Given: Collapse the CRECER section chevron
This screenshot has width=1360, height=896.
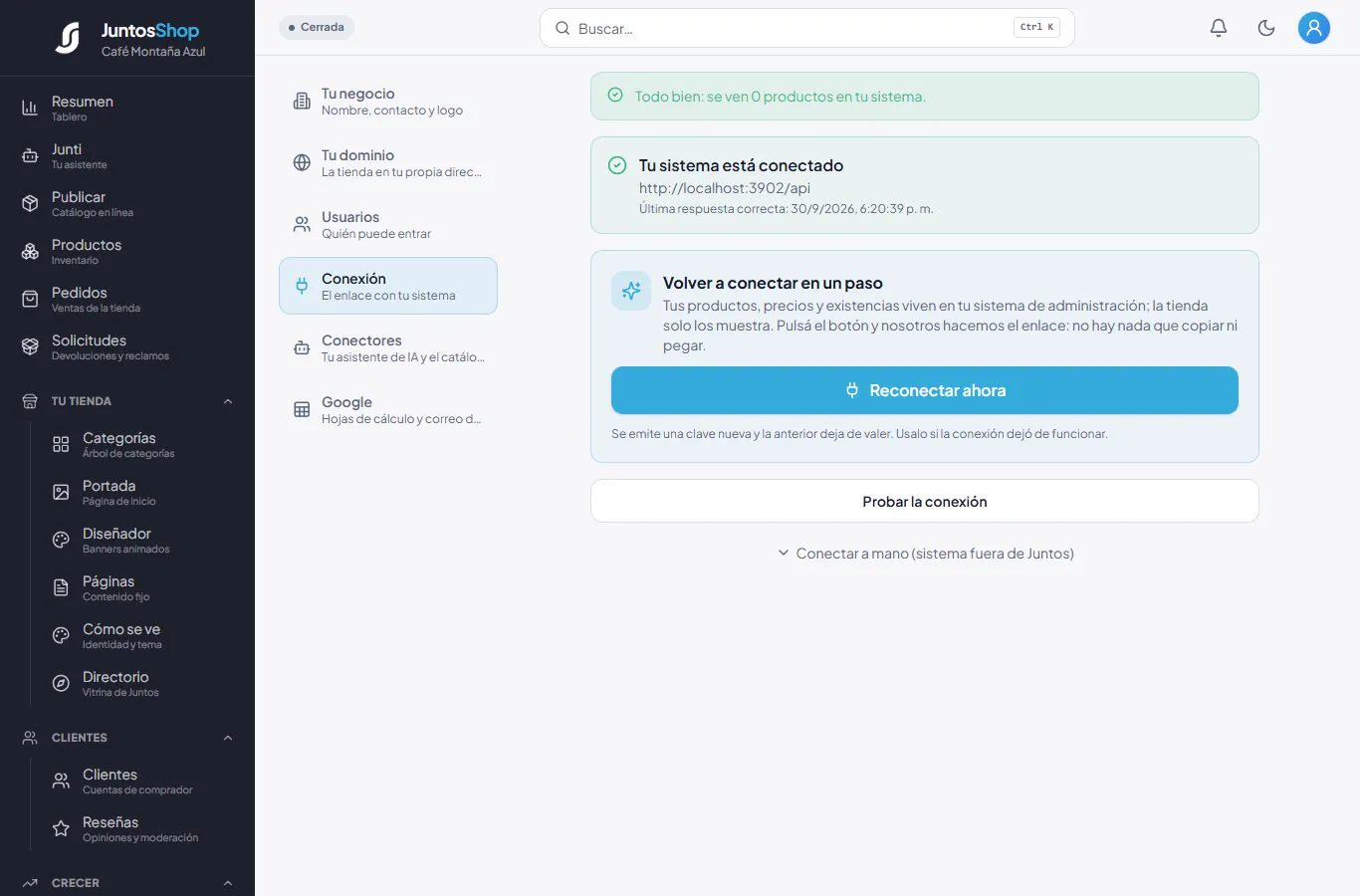Looking at the screenshot, I should pyautogui.click(x=228, y=883).
